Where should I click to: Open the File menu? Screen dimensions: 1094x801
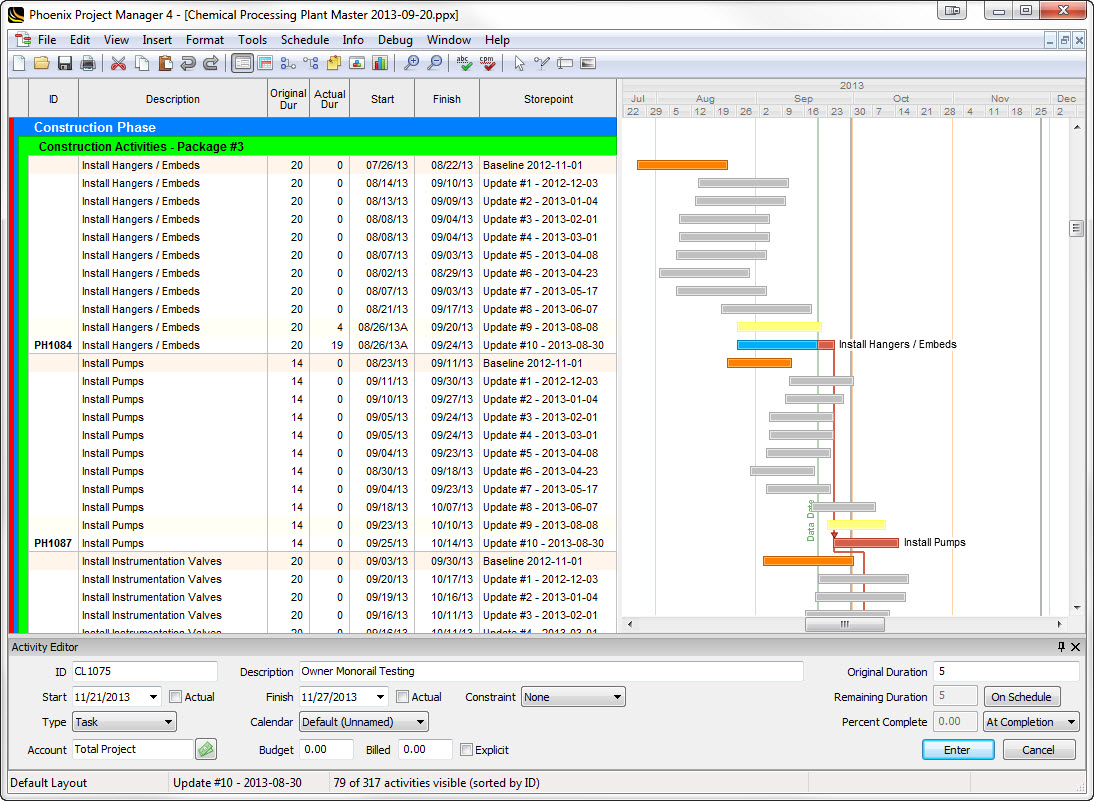point(47,40)
